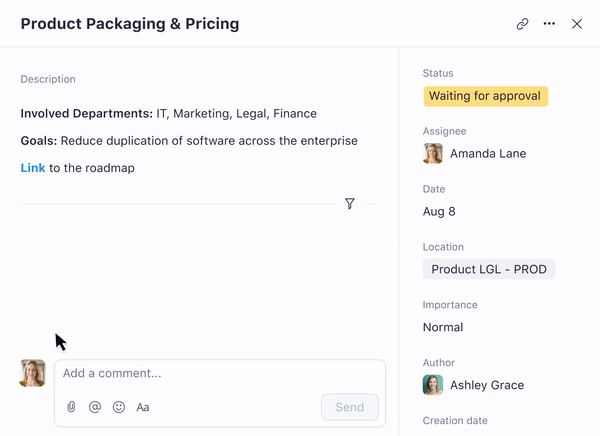The height and width of the screenshot is (436, 600).
Task: Open the comment filter funnel icon
Action: click(x=350, y=203)
